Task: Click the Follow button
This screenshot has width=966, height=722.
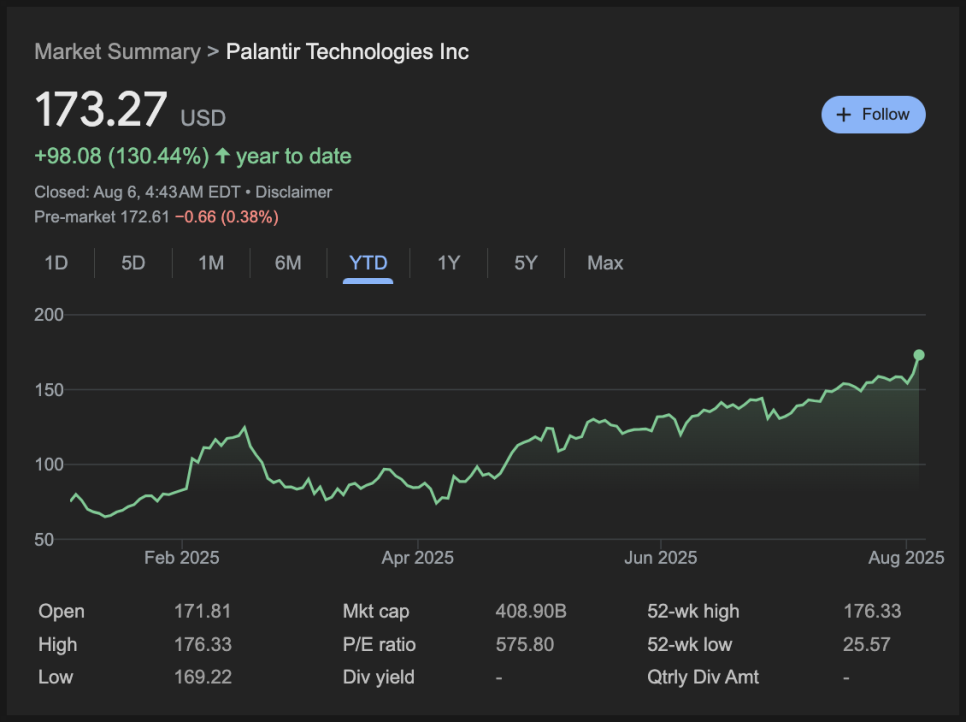Action: coord(873,115)
